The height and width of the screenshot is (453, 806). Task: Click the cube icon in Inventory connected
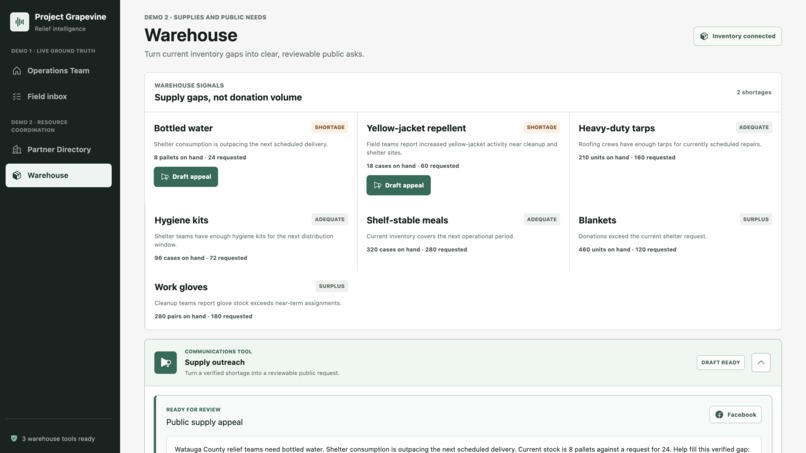[704, 36]
